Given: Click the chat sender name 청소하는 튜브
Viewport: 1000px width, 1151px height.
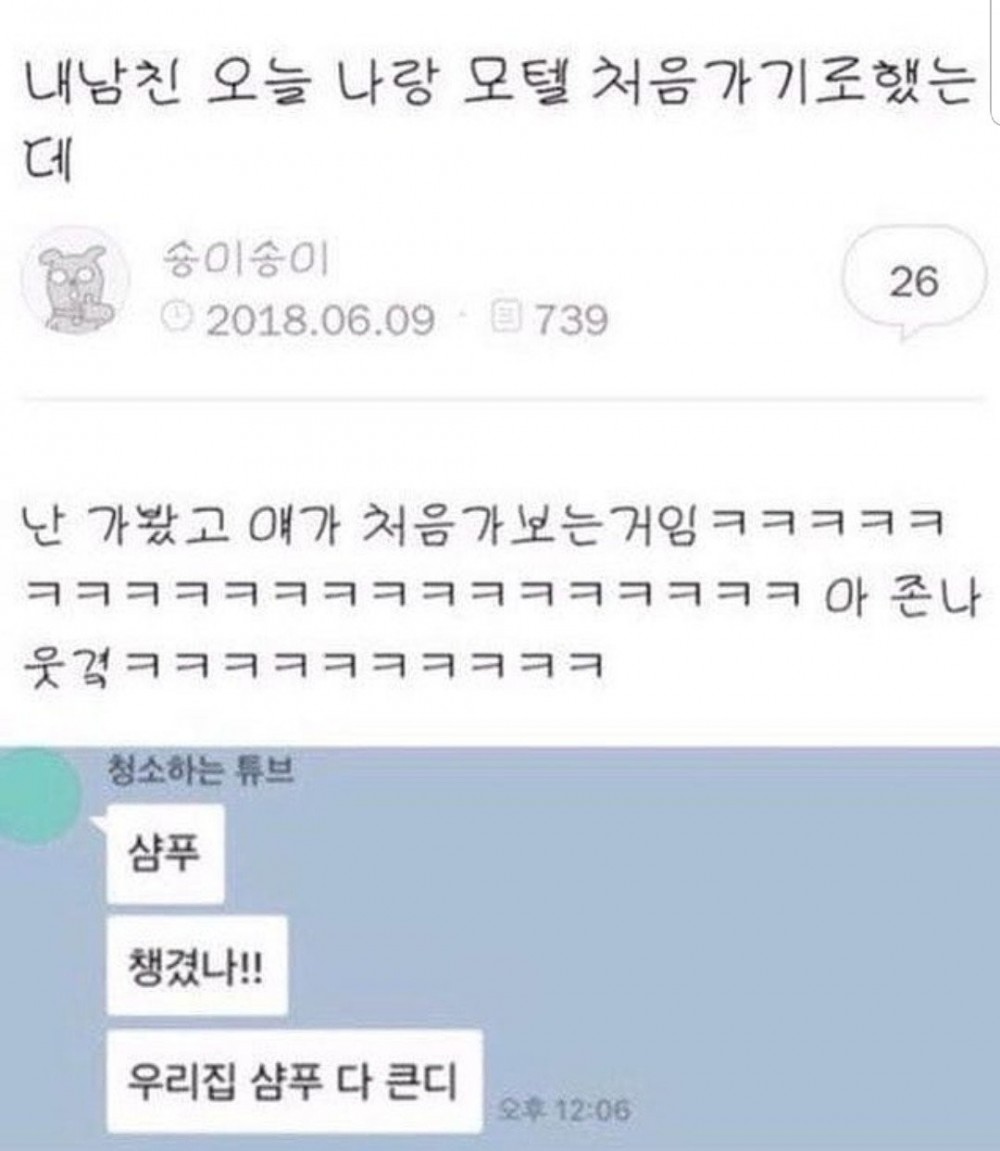Looking at the screenshot, I should pos(200,771).
